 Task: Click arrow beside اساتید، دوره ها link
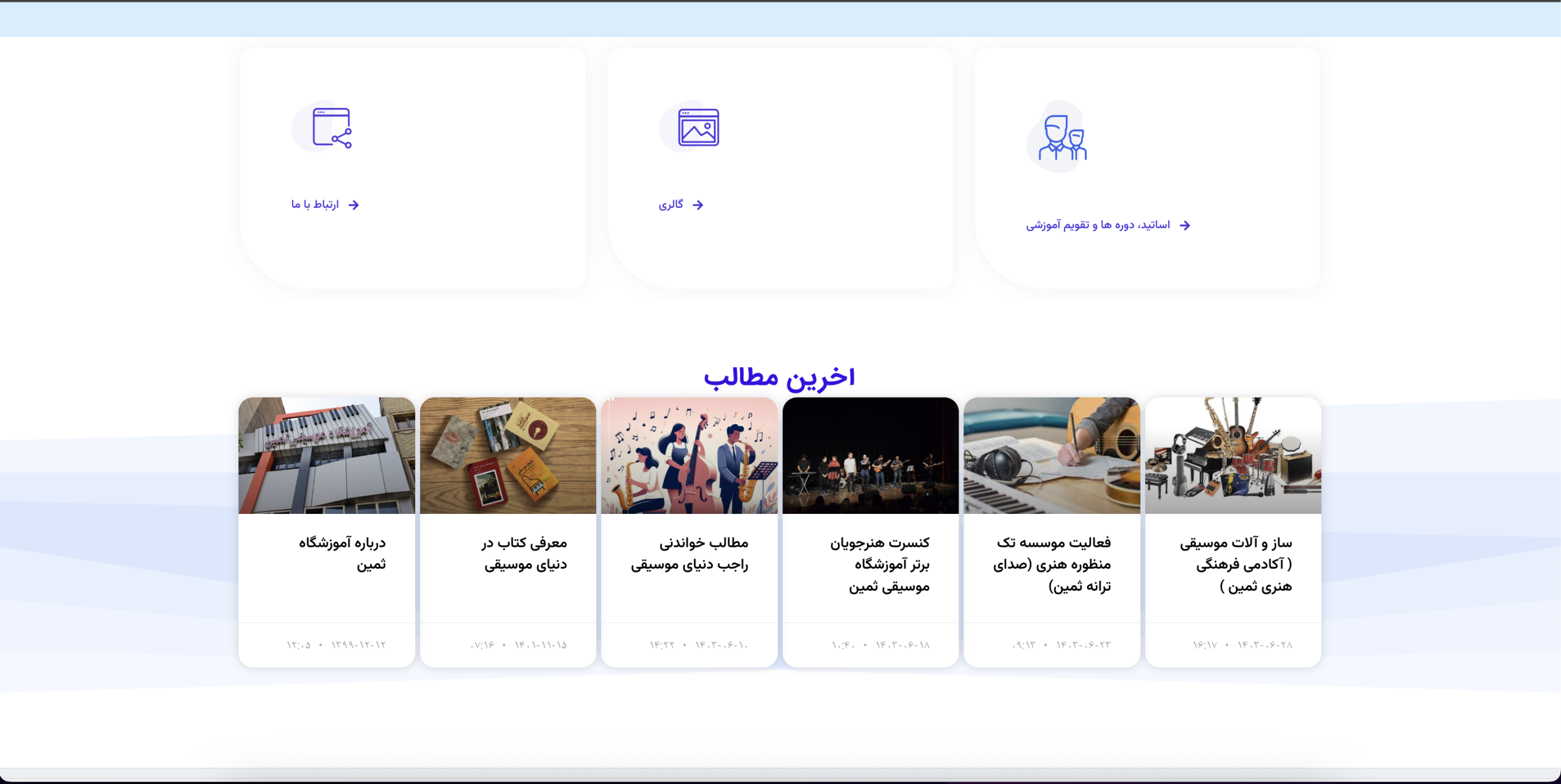click(1185, 226)
